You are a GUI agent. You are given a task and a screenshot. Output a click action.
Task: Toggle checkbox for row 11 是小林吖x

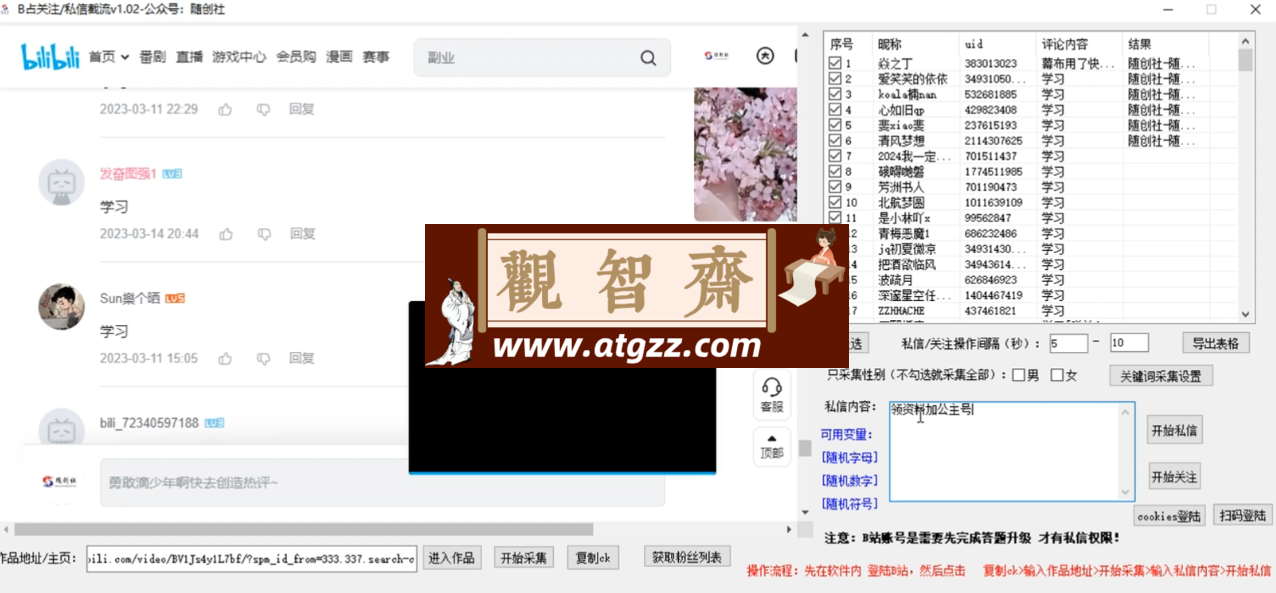pos(835,218)
